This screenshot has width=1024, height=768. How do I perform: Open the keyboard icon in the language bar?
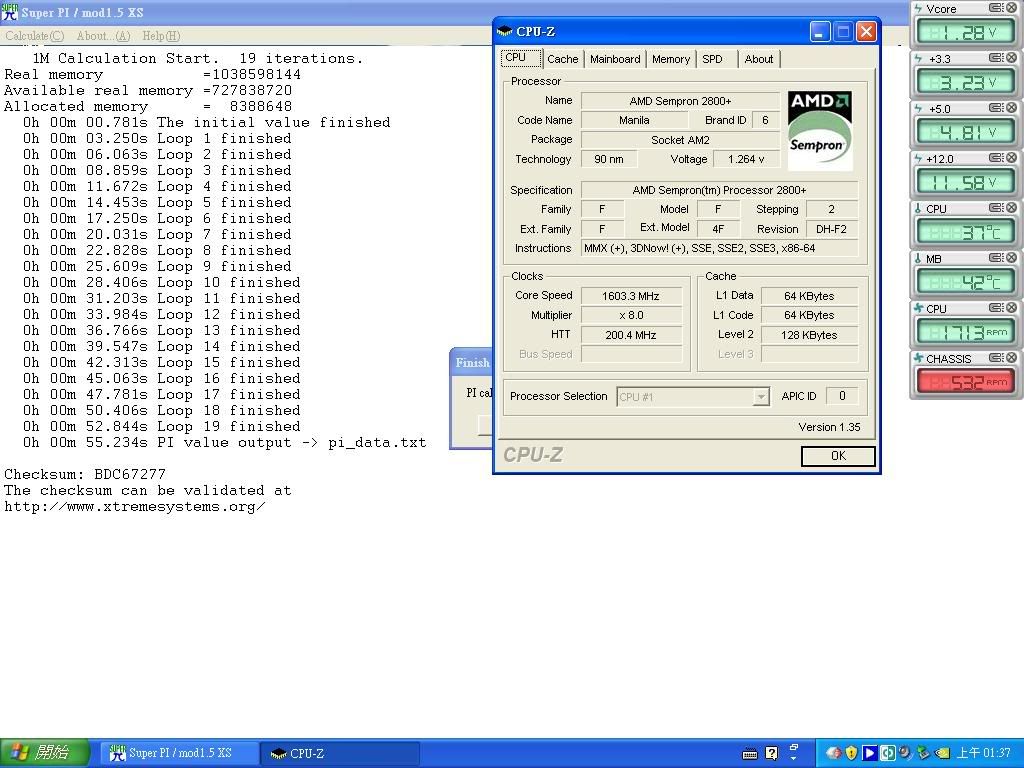pos(750,754)
